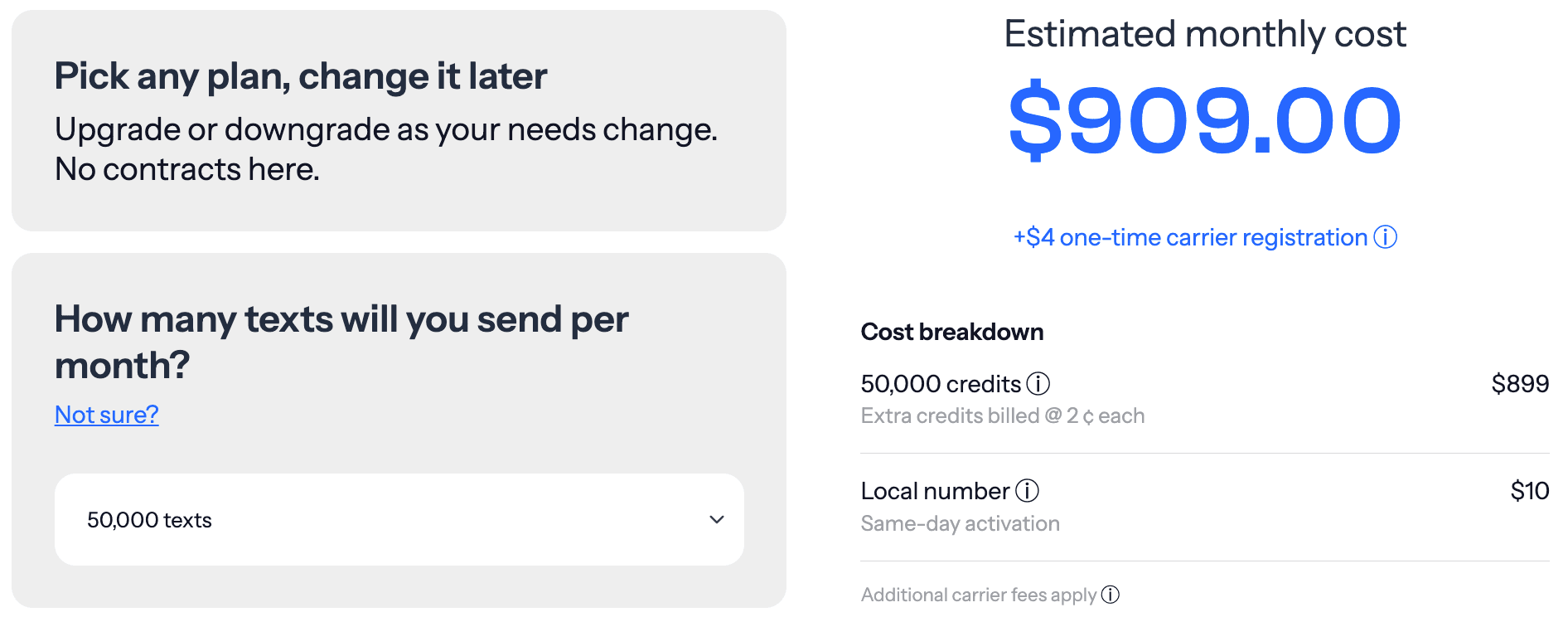Click How many texts per month heading
Screen dimensions: 1568x617
[x=341, y=342]
